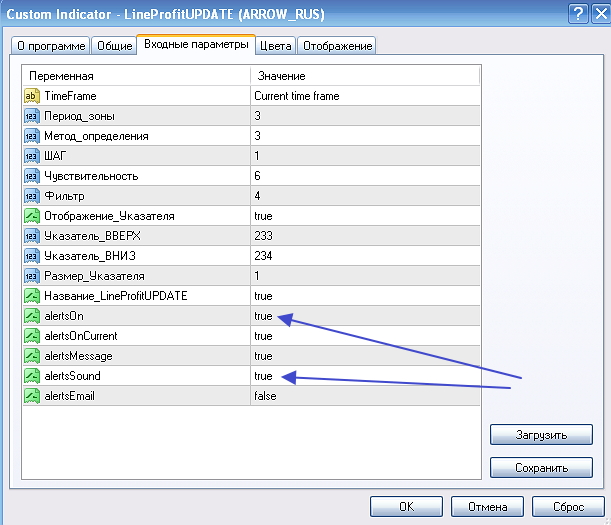The image size is (611, 525).
Task: Click the Загрузить button
Action: [x=541, y=435]
